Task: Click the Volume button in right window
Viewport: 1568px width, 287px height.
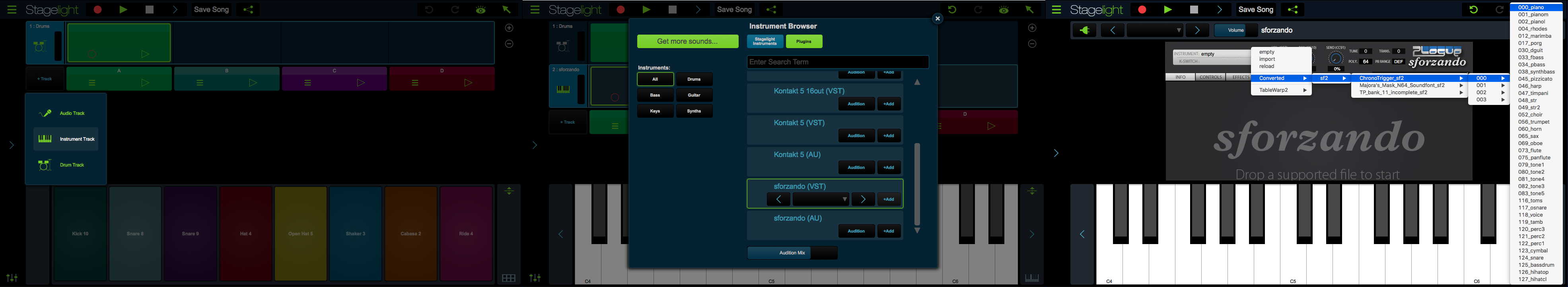Action: pos(1235,30)
